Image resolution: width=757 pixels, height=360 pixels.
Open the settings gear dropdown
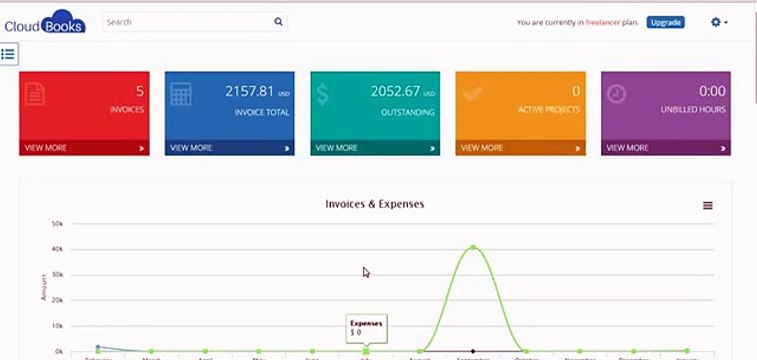click(x=719, y=22)
